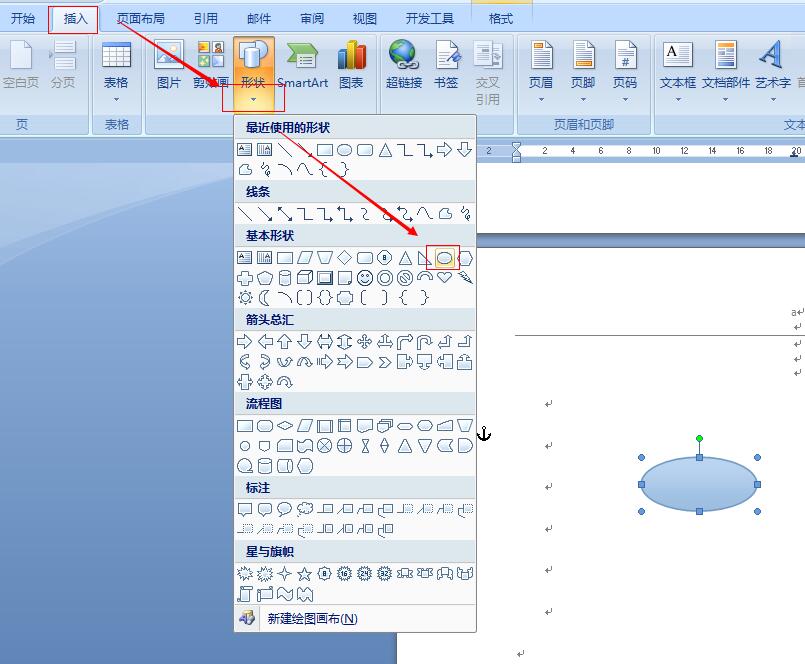Open the 格式 contextual tab
The width and height of the screenshot is (805, 664).
coord(501,19)
